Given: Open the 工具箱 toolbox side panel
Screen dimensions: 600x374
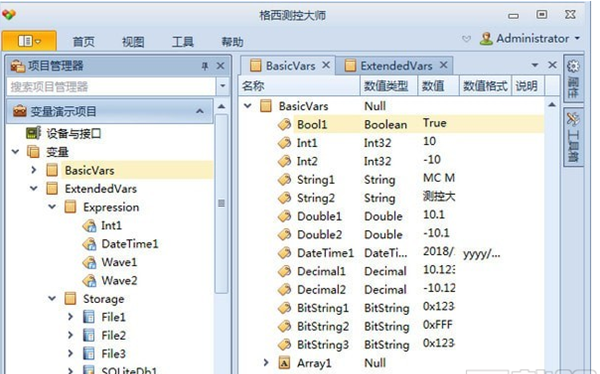Looking at the screenshot, I should click(573, 137).
